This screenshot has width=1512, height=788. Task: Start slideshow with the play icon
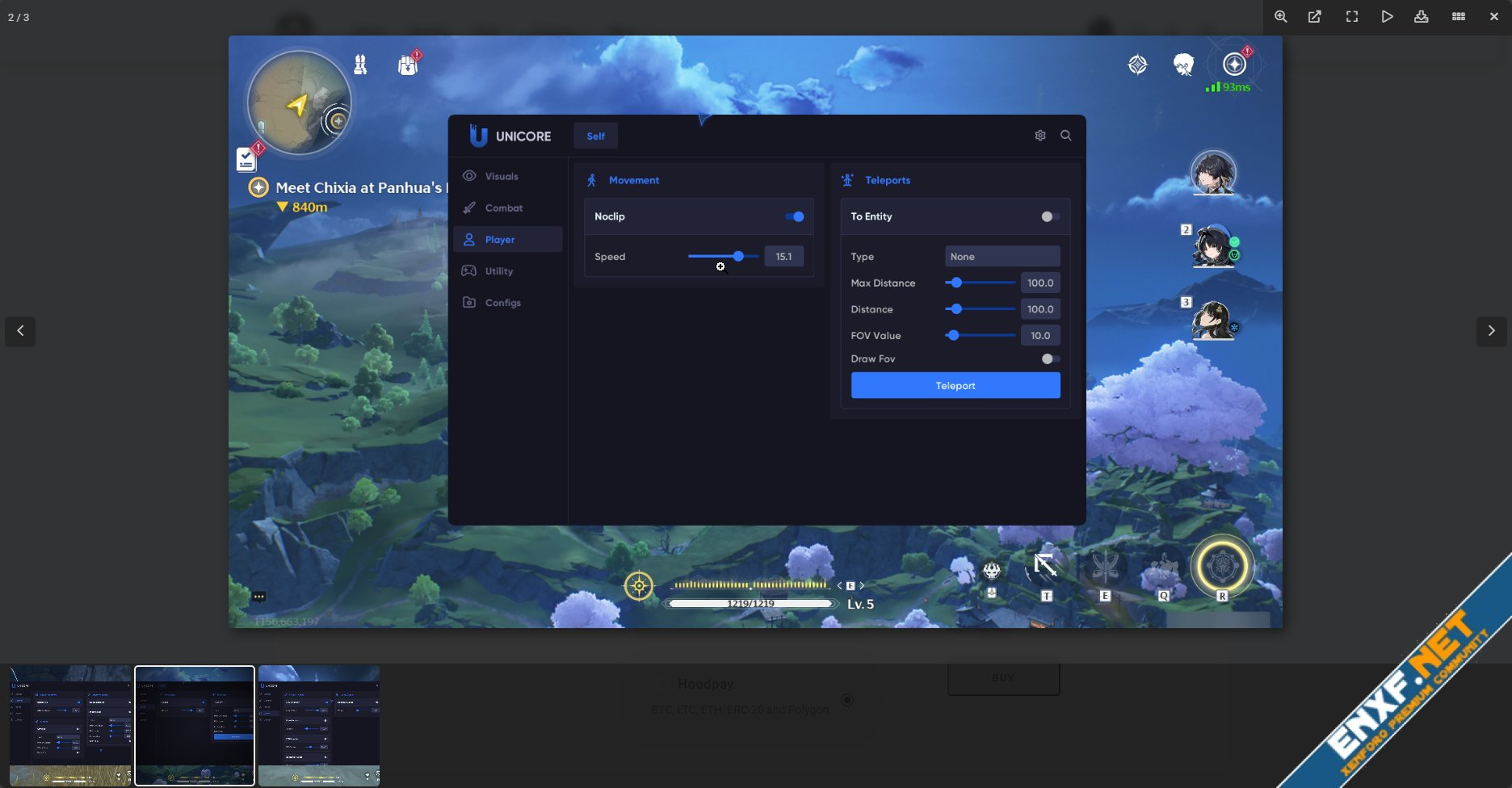click(x=1387, y=17)
